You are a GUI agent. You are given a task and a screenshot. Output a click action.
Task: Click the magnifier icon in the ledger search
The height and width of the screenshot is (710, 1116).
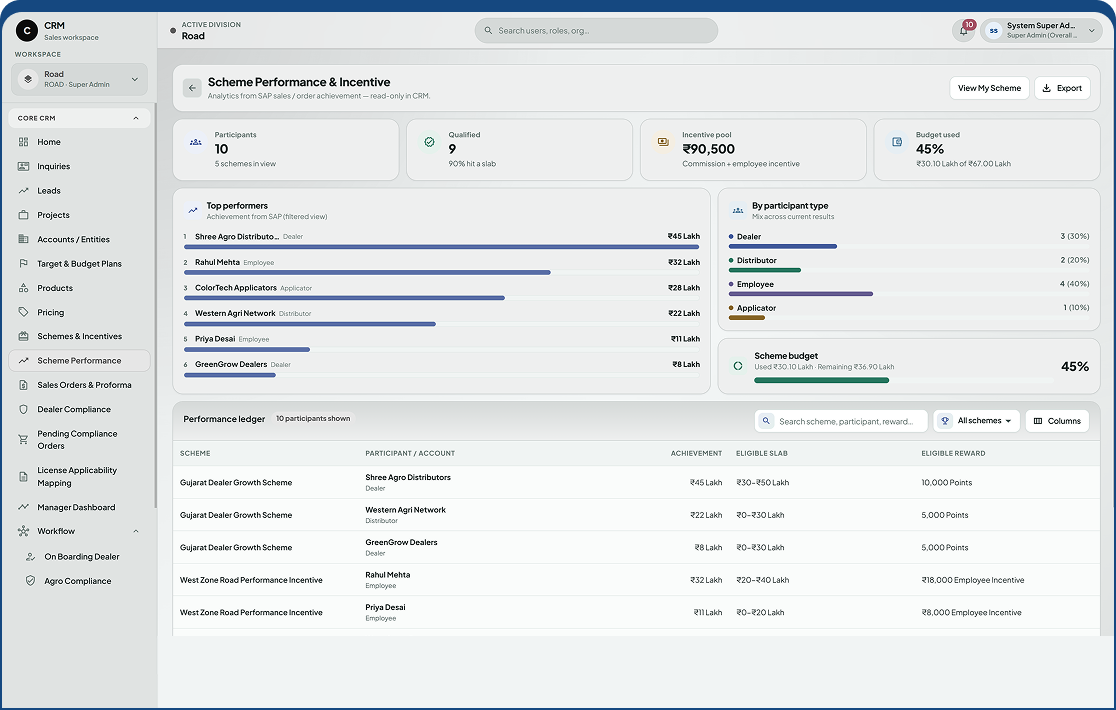pos(767,421)
